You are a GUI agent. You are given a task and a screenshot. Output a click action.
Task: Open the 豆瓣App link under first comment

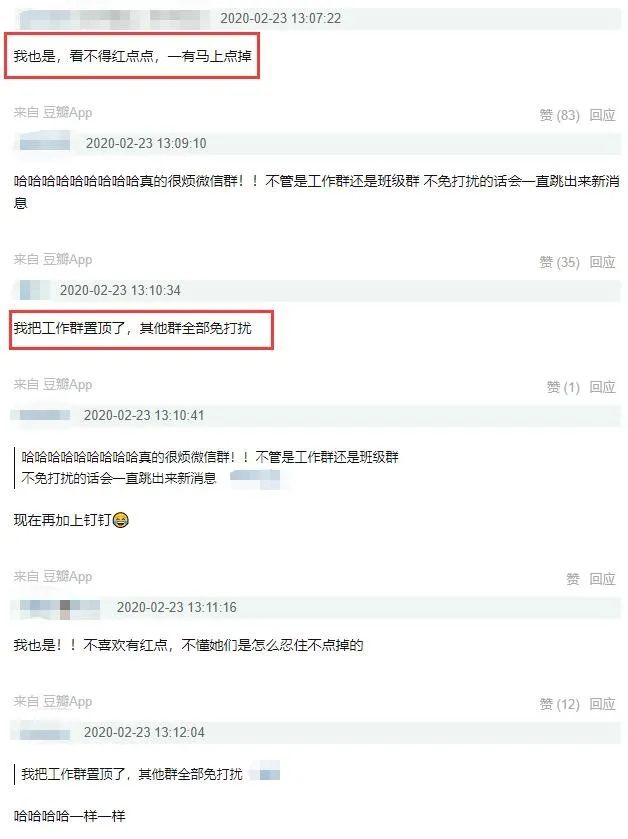67,112
